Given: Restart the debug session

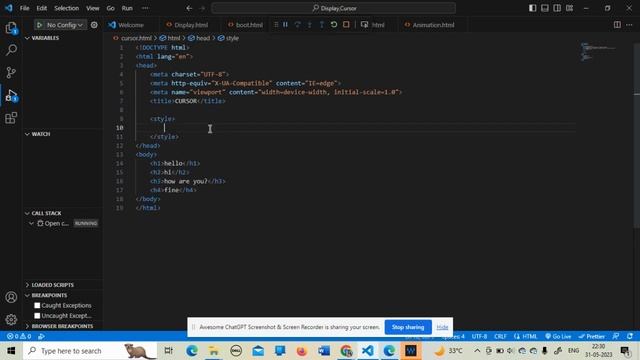Looking at the screenshot, I should tap(334, 24).
